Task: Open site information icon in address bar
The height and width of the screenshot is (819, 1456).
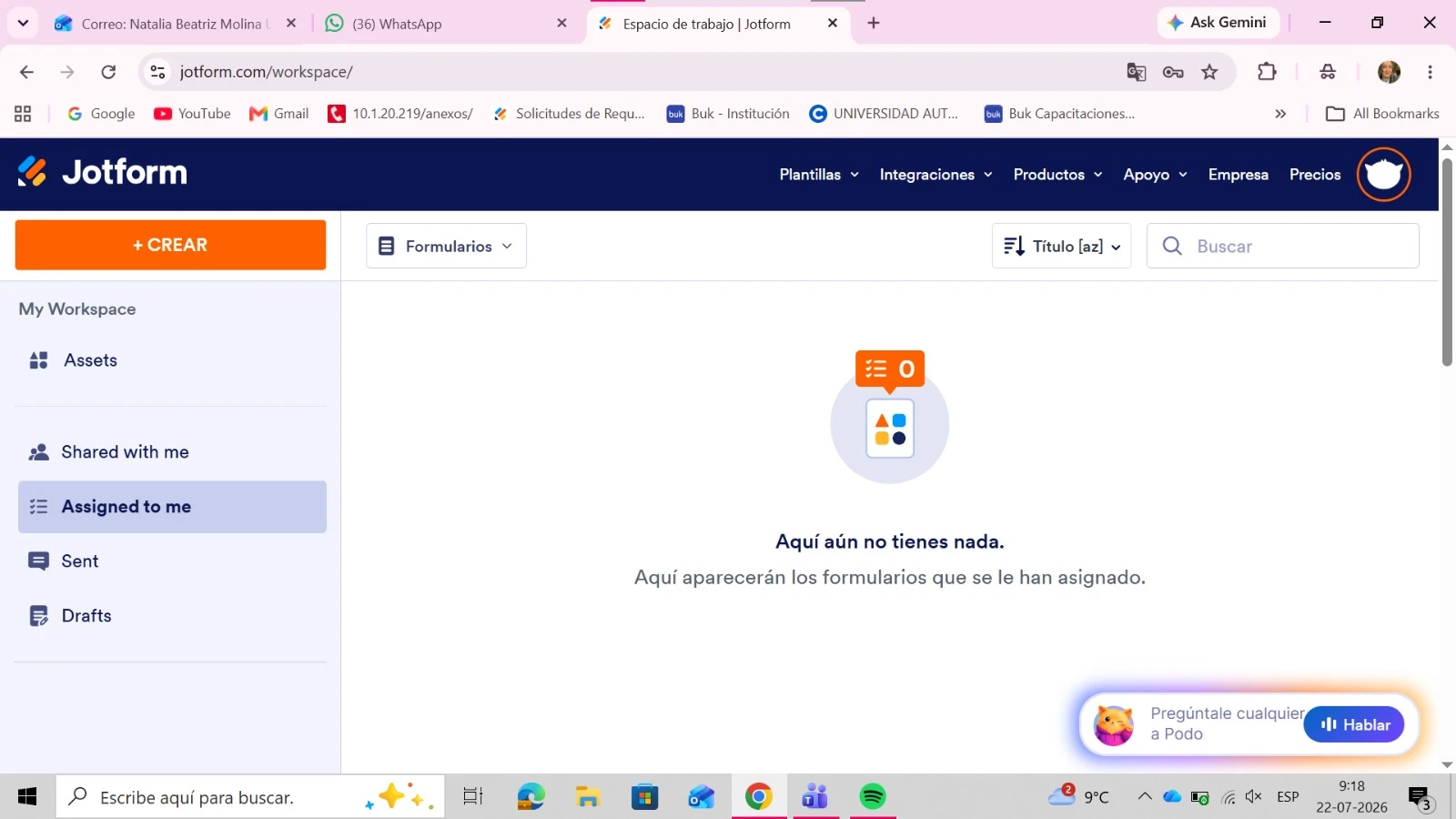Action: [158, 72]
